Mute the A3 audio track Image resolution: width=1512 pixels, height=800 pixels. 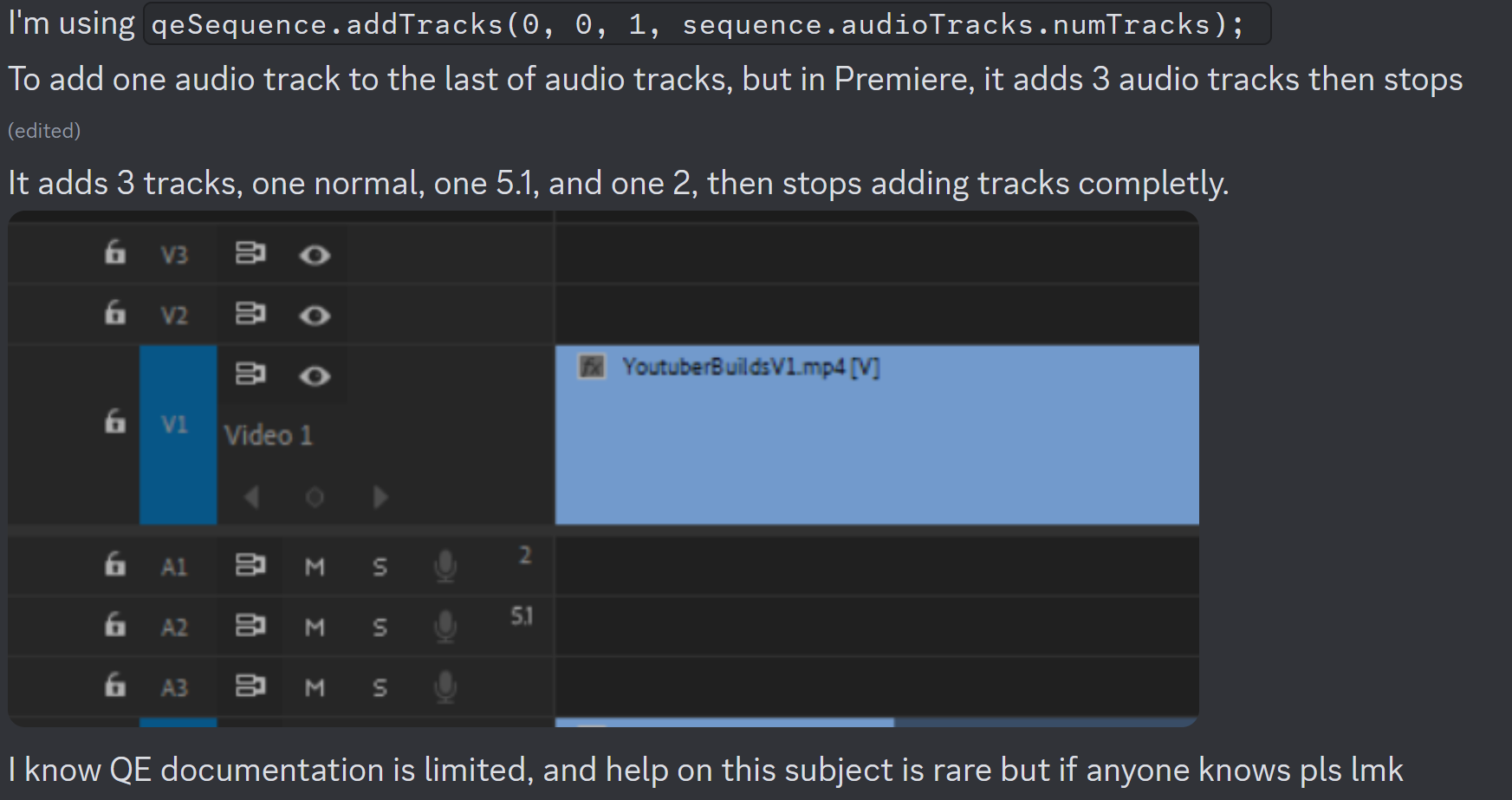point(315,687)
